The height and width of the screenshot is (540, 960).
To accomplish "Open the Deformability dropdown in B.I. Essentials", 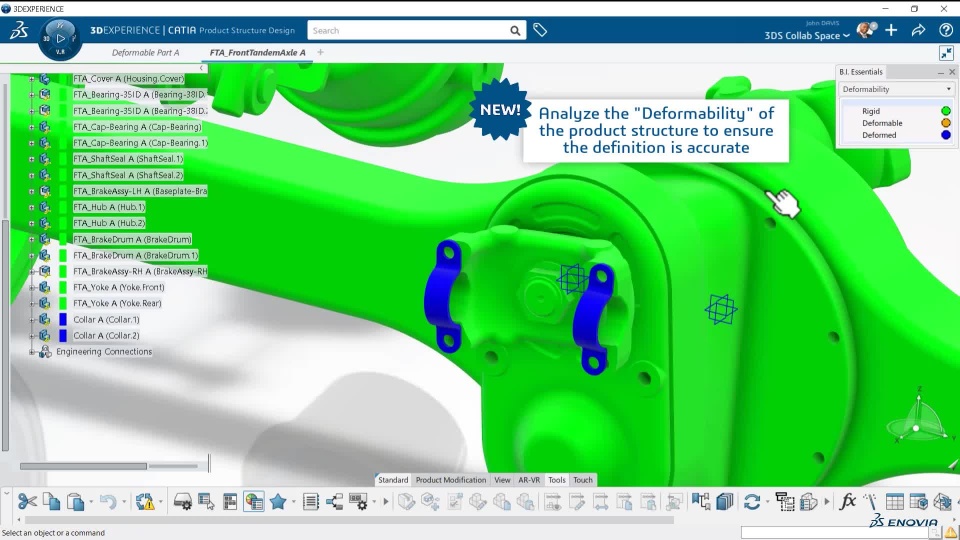I will tap(896, 89).
